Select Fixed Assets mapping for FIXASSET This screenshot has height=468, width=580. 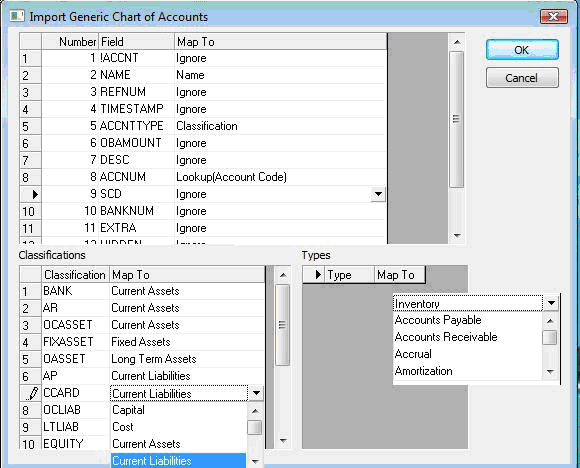tap(187, 342)
